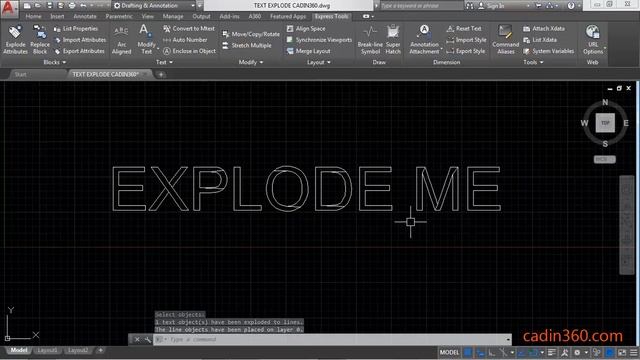Switch to the Layout1 tab

pyautogui.click(x=47, y=351)
